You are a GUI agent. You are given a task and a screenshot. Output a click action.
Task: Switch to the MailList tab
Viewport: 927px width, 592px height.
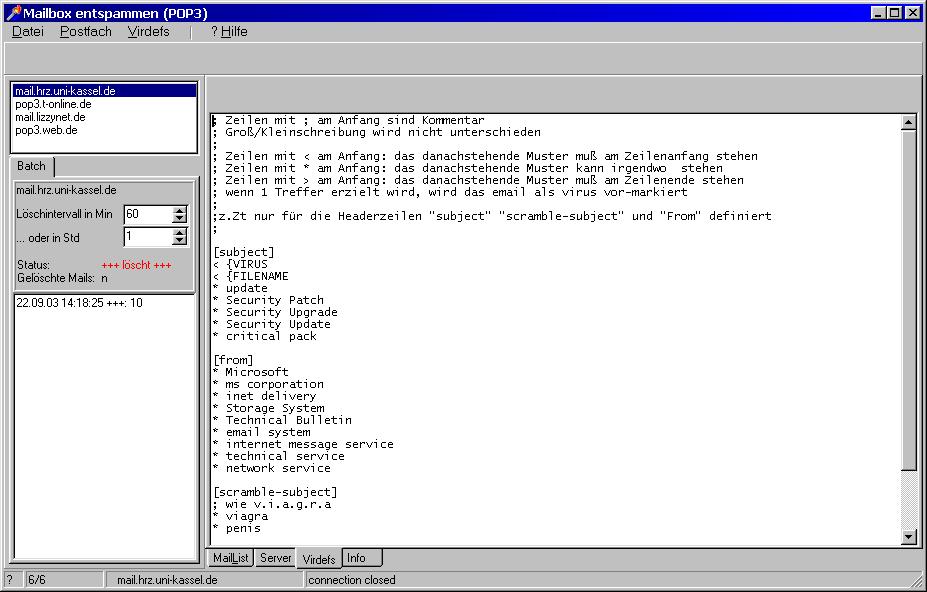click(x=230, y=558)
